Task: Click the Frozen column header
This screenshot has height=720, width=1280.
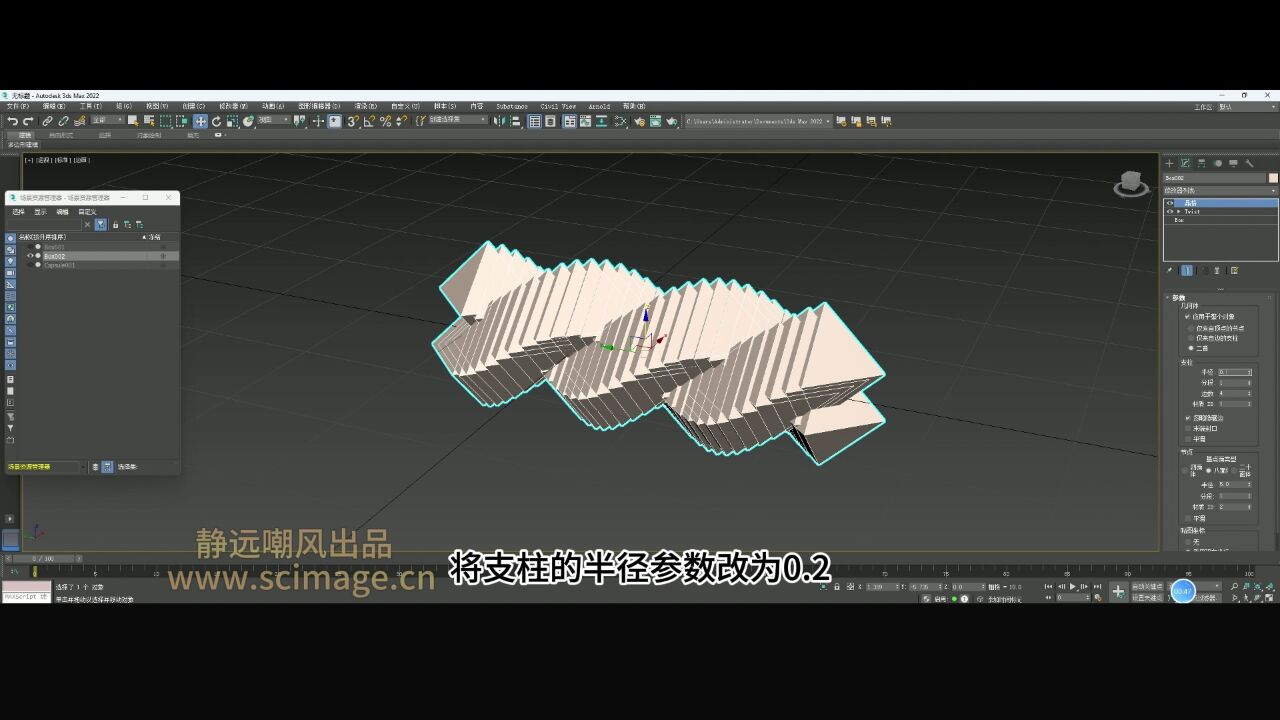Action: pos(154,237)
